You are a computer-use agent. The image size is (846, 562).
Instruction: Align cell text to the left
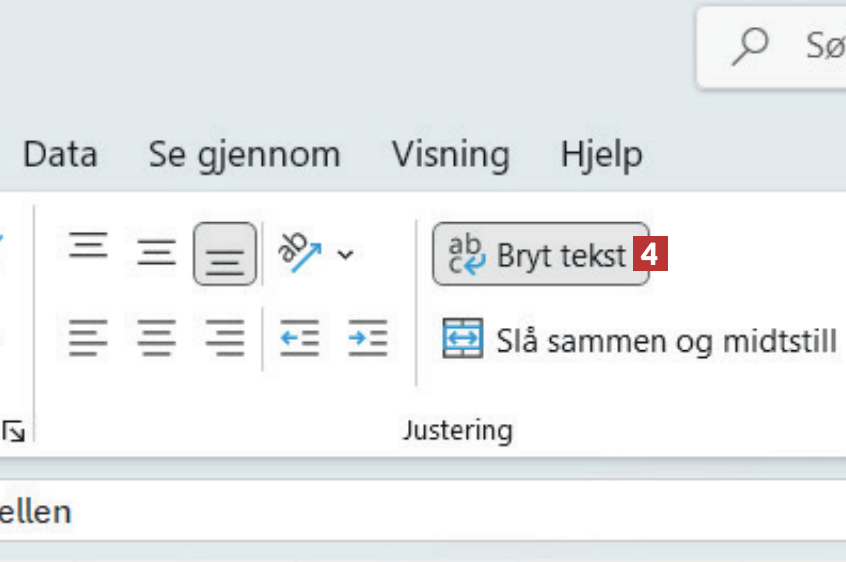tap(88, 339)
